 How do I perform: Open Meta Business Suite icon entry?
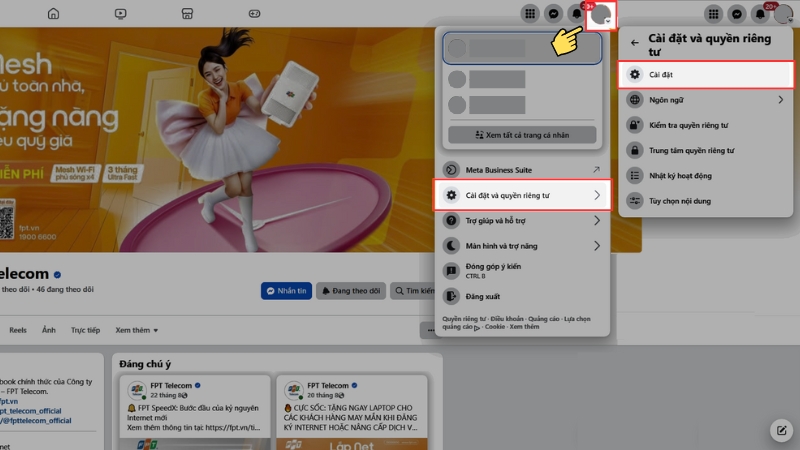452,170
